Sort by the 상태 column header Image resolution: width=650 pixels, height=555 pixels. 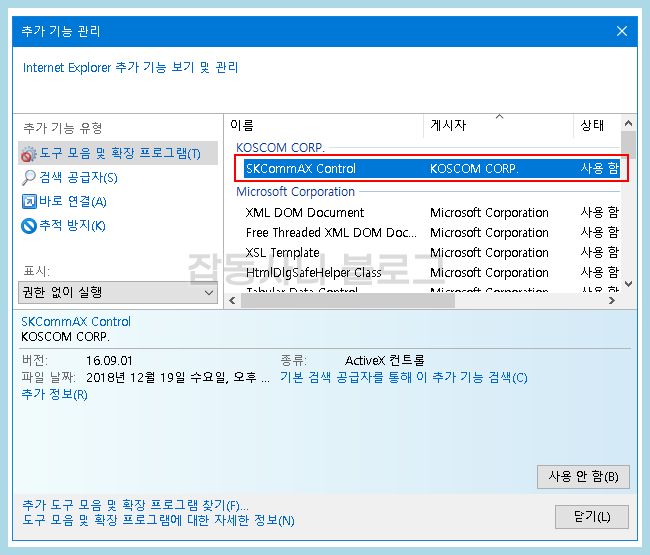597,125
